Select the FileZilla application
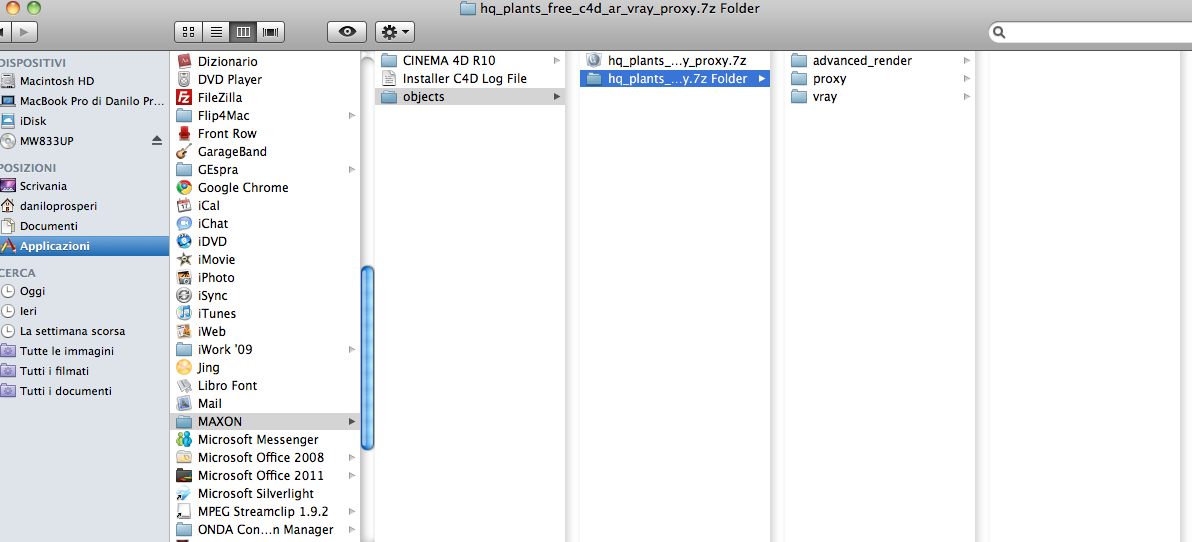The image size is (1192, 542). pos(220,97)
